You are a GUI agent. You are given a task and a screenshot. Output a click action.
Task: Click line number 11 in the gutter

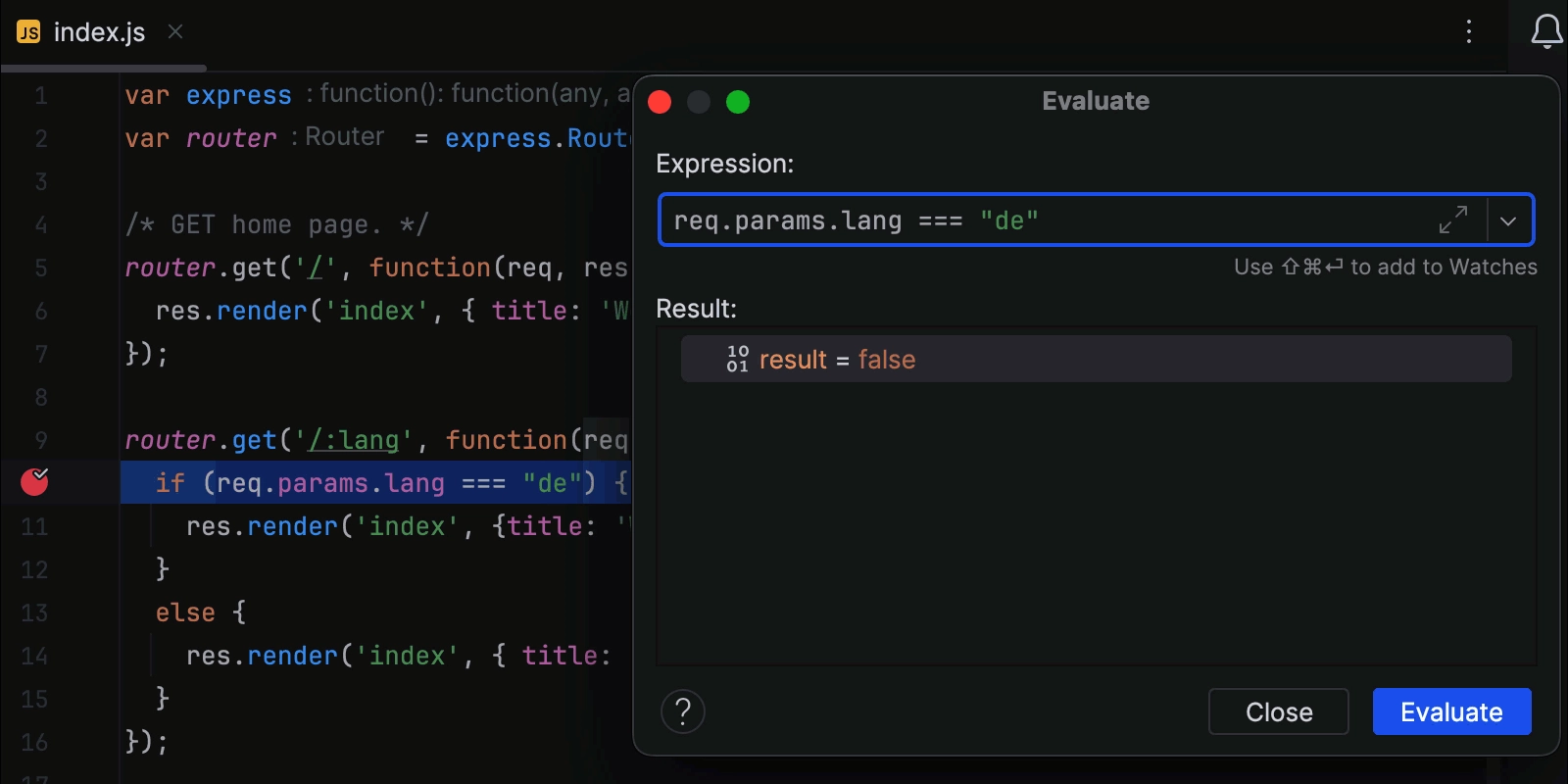tap(34, 526)
